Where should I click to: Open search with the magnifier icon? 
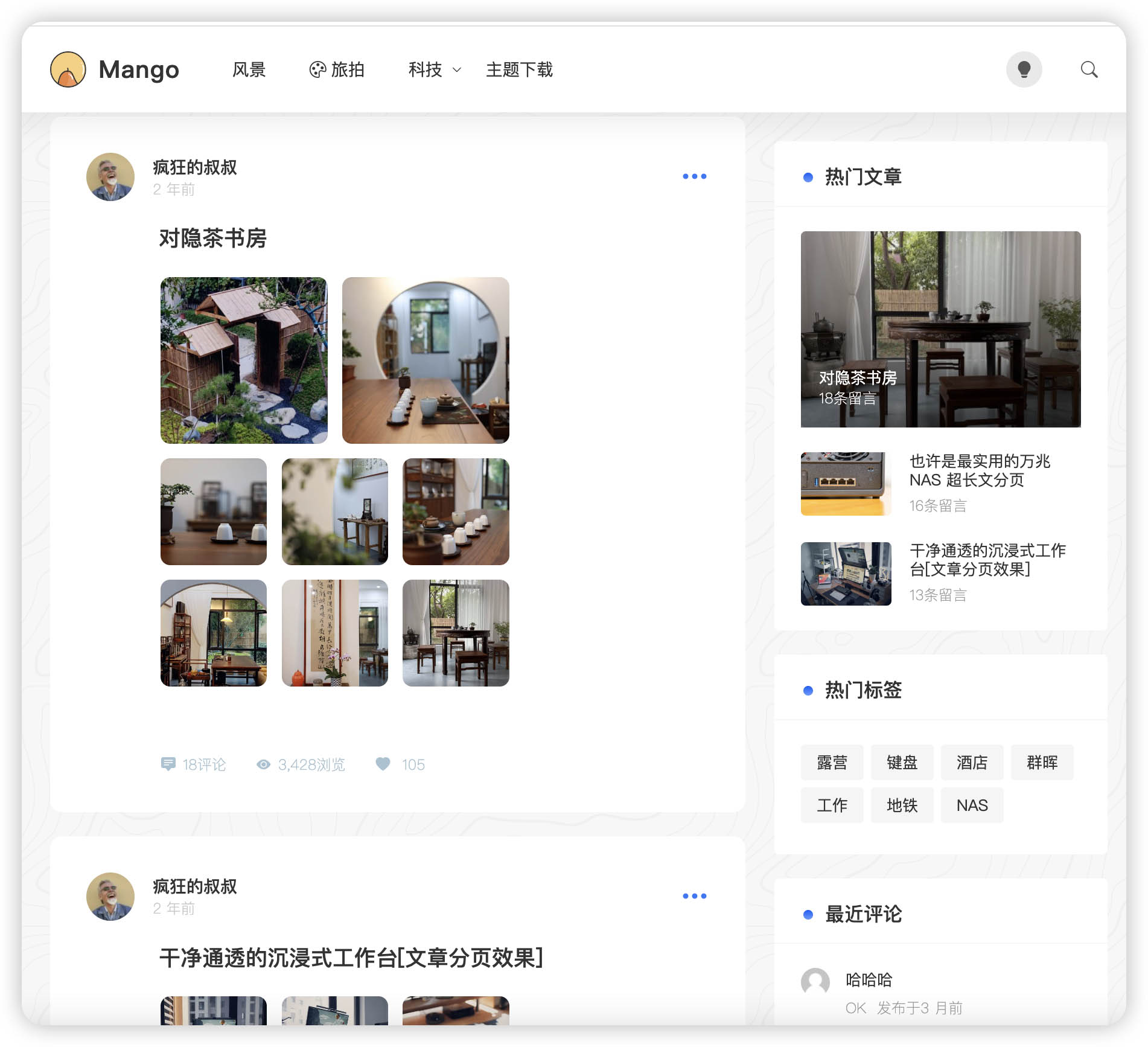tap(1089, 69)
